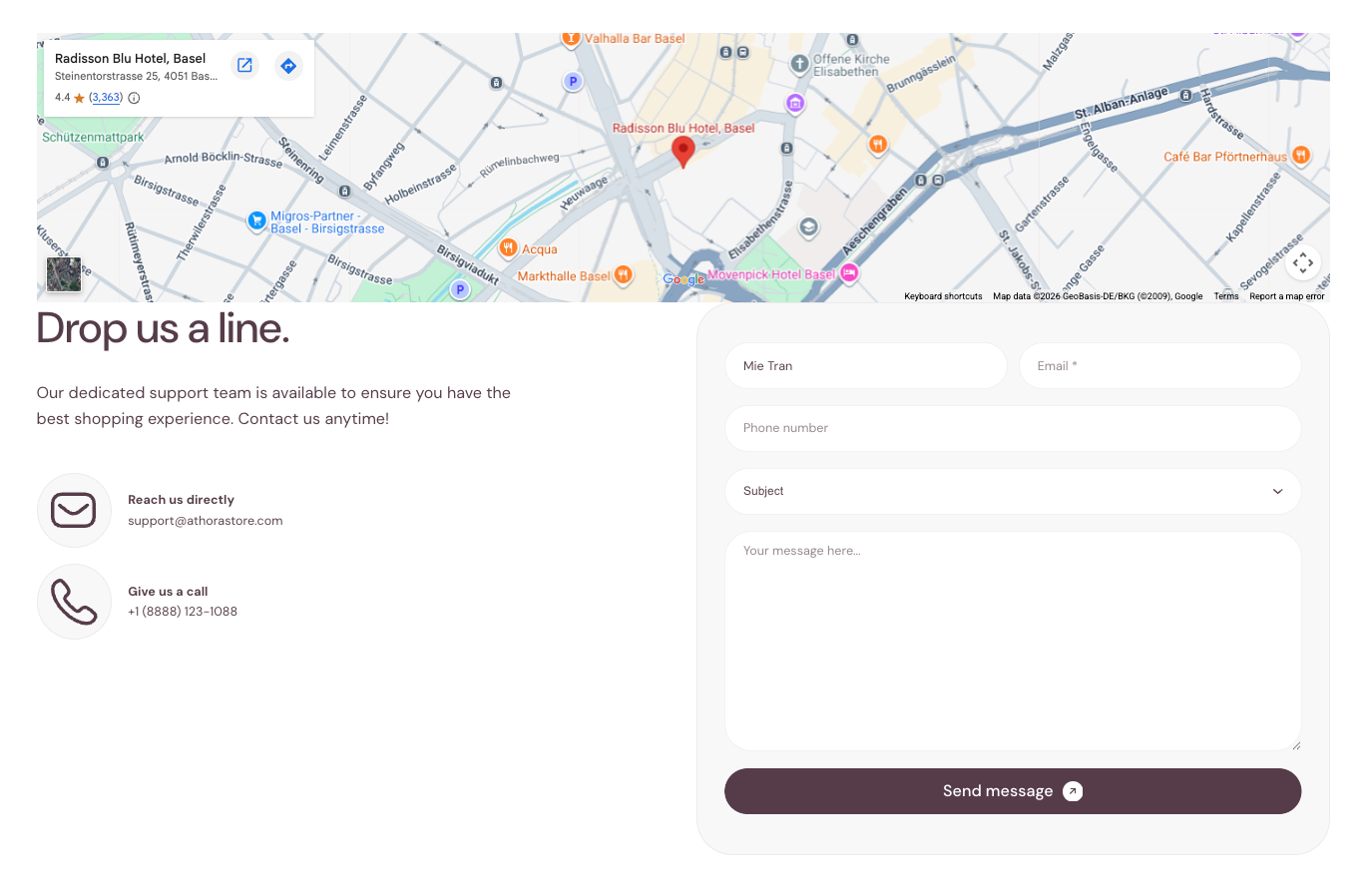Click the Radisson Blu Hotel, Basel card title
This screenshot has height=895, width=1372.
pyautogui.click(x=130, y=59)
